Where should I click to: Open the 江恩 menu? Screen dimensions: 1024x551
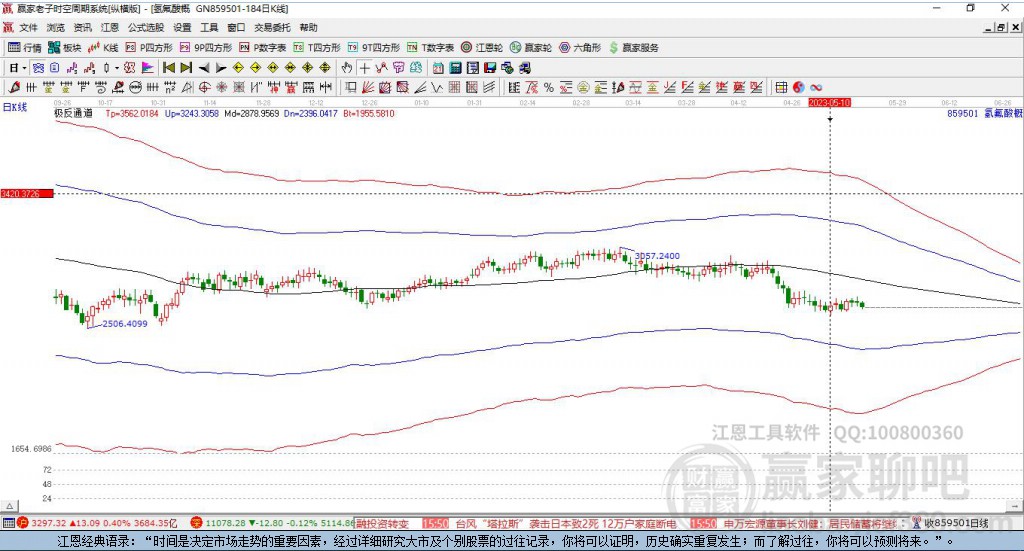click(110, 27)
